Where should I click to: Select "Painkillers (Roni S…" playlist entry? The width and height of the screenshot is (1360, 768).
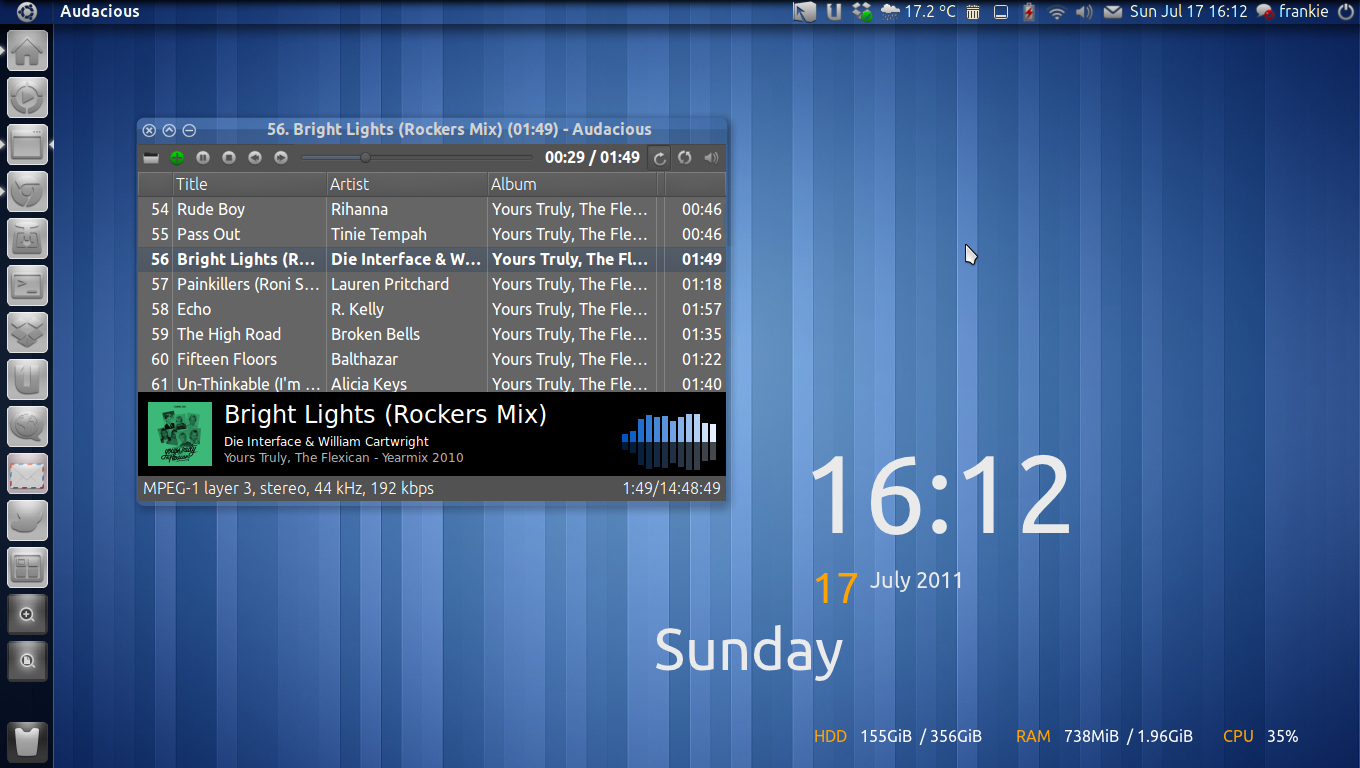click(248, 284)
